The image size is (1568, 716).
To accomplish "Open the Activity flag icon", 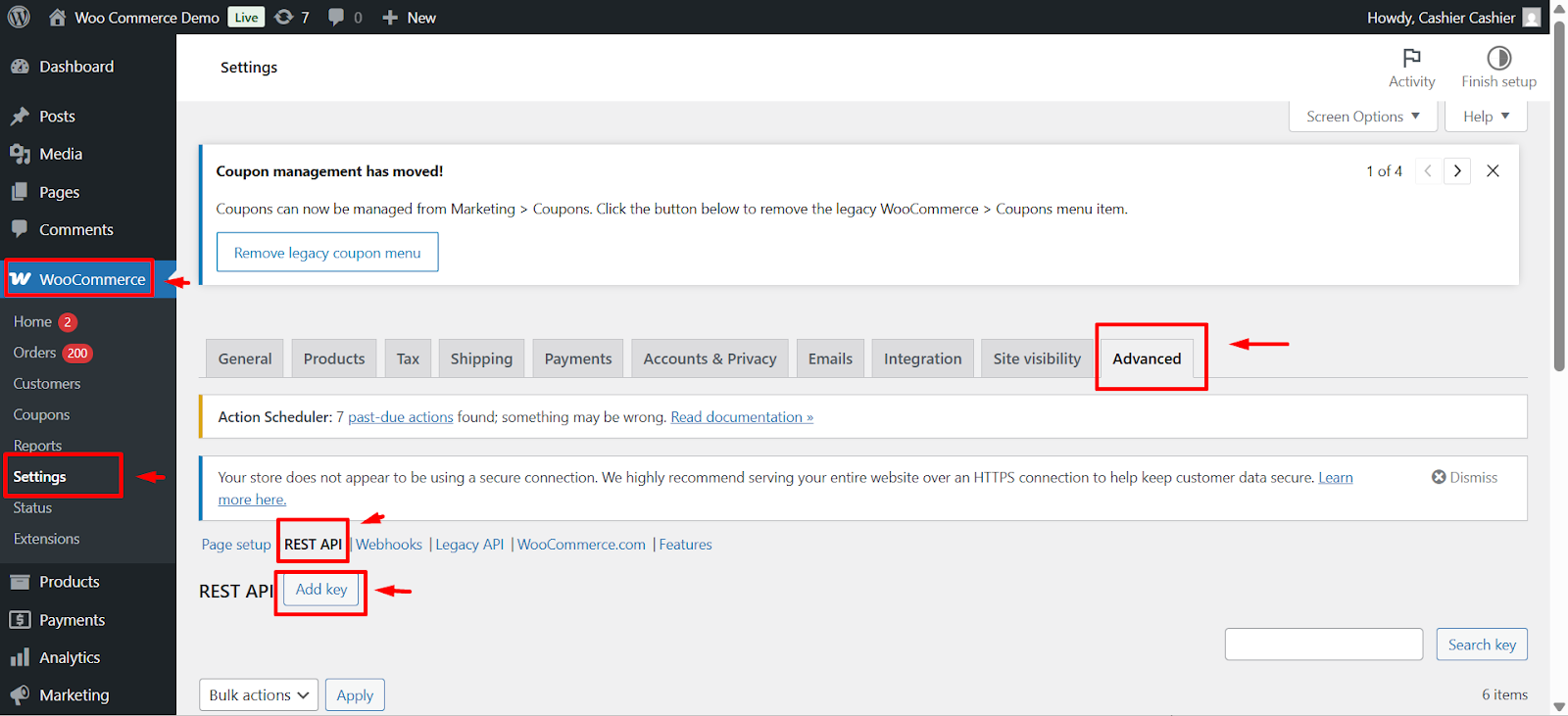I will [x=1411, y=58].
